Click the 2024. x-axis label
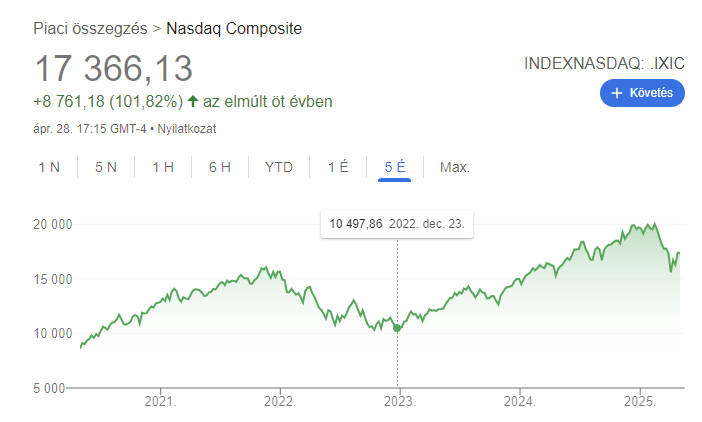 coord(519,402)
